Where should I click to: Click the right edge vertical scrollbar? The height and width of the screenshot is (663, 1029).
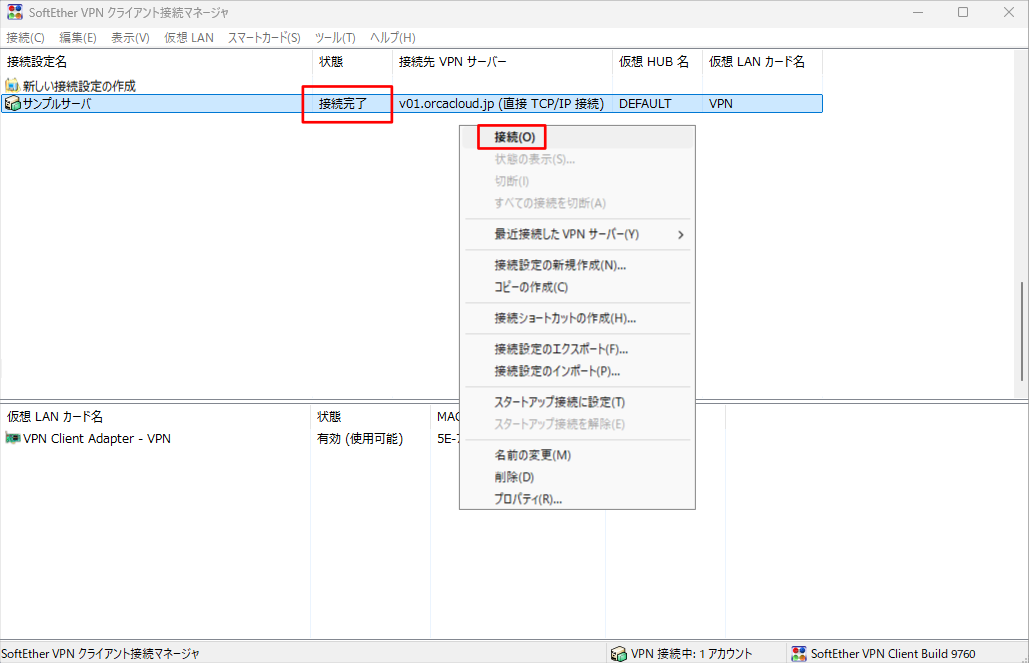(1022, 332)
